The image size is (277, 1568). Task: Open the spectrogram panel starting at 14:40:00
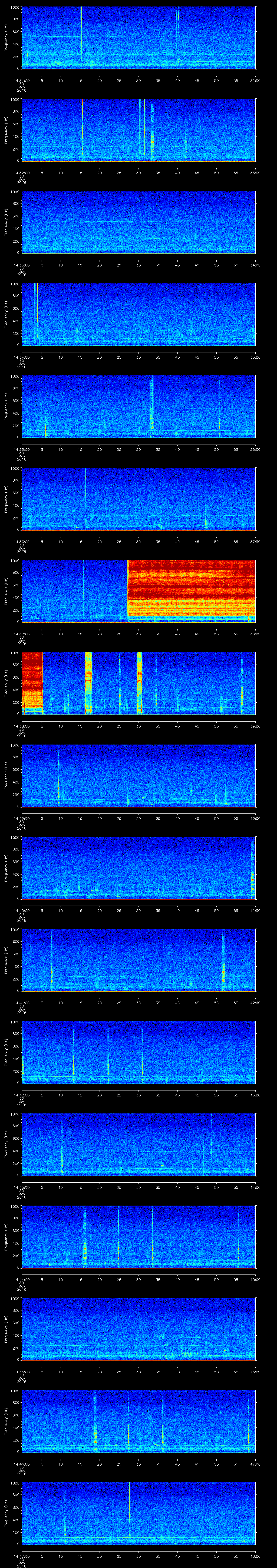click(x=138, y=868)
